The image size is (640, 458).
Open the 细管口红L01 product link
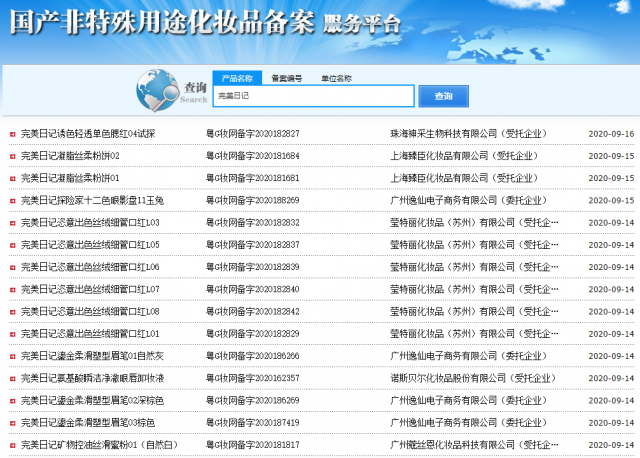point(90,334)
